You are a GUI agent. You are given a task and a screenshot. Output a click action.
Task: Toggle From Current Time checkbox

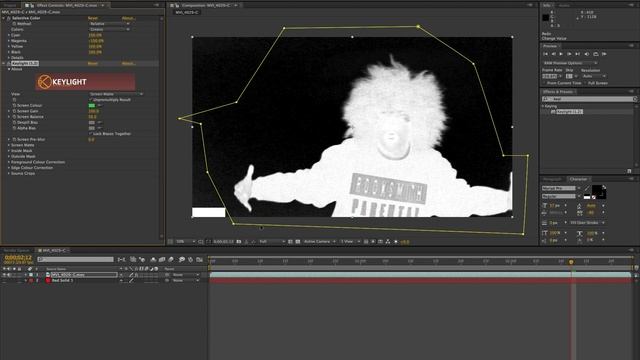544,83
